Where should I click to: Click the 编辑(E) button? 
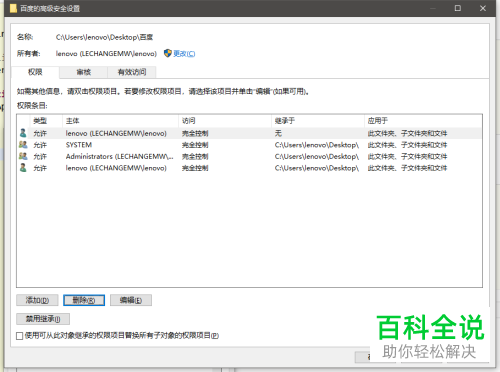(x=131, y=300)
